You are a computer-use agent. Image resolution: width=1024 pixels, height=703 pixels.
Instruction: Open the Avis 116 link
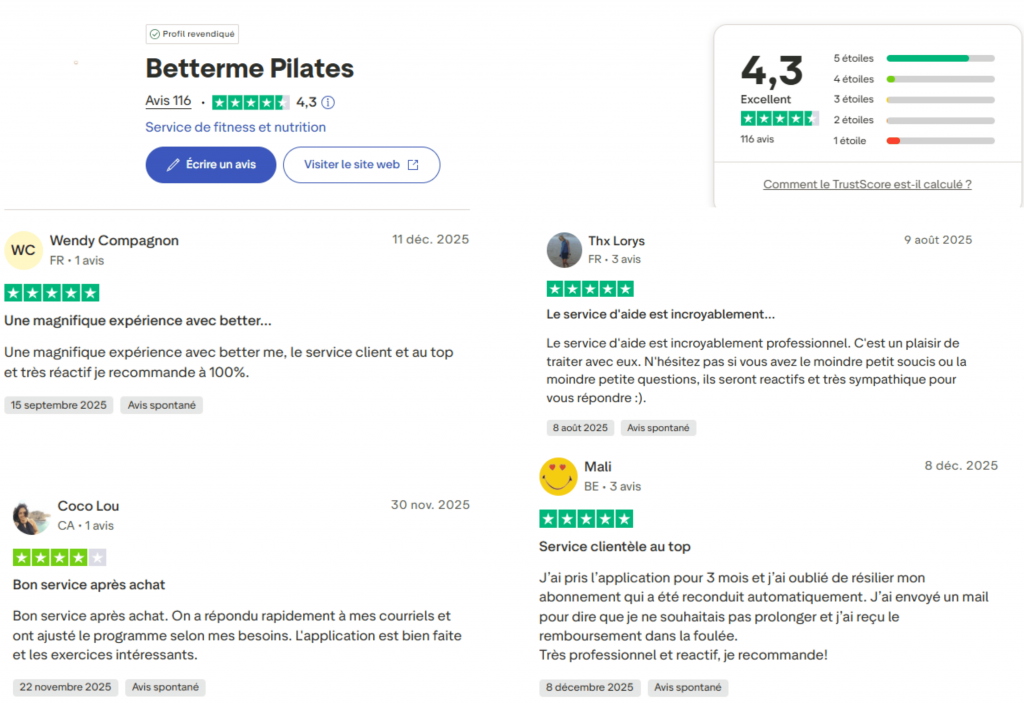pyautogui.click(x=167, y=100)
